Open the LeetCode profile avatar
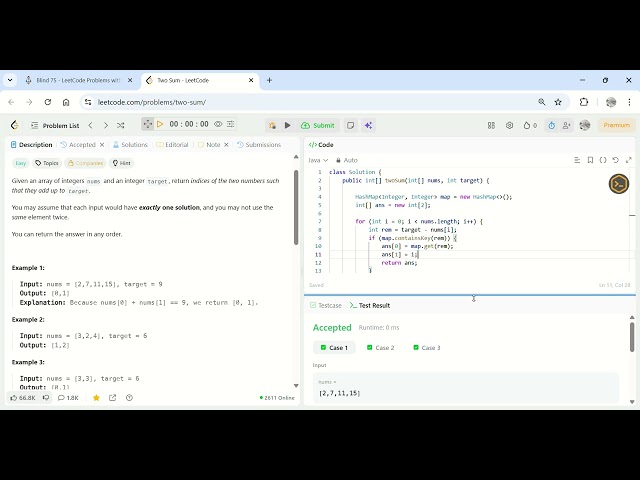 tap(585, 125)
